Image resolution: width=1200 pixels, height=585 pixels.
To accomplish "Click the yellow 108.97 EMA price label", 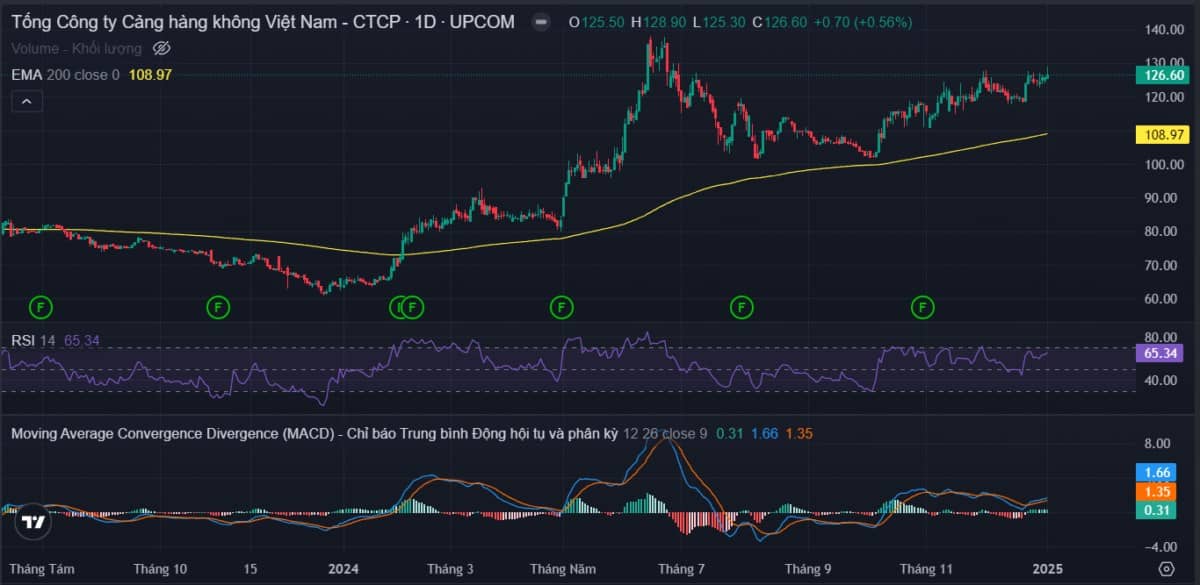I will (1162, 133).
